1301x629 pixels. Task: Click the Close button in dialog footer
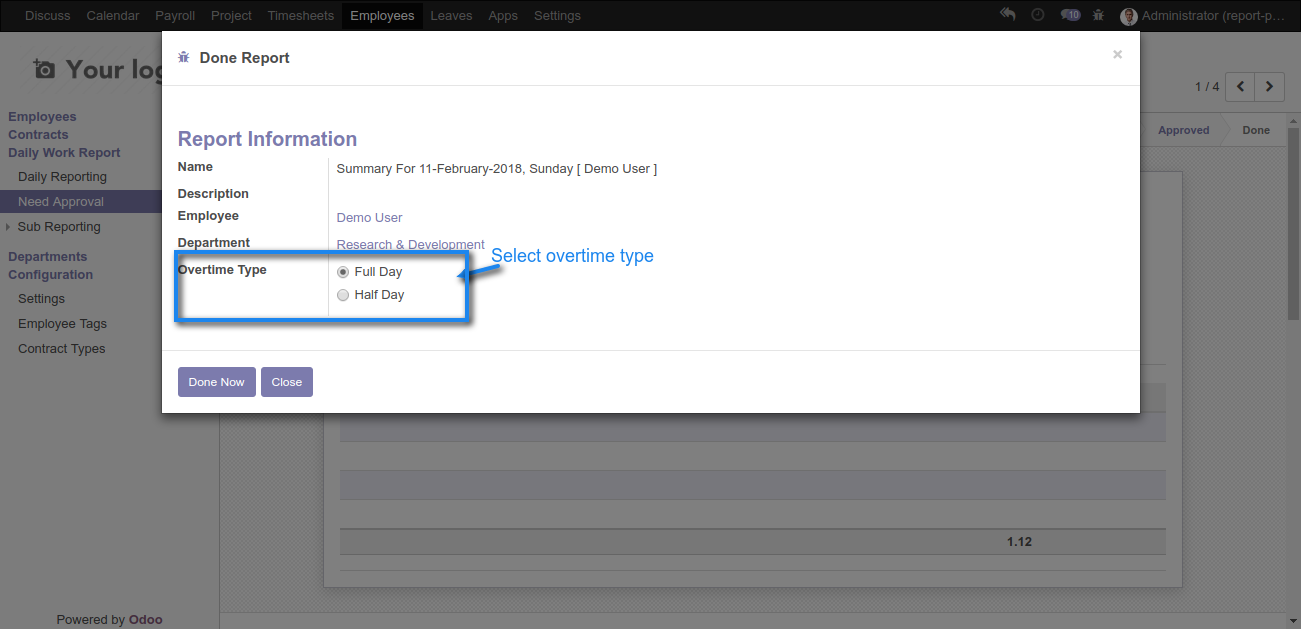[x=287, y=382]
